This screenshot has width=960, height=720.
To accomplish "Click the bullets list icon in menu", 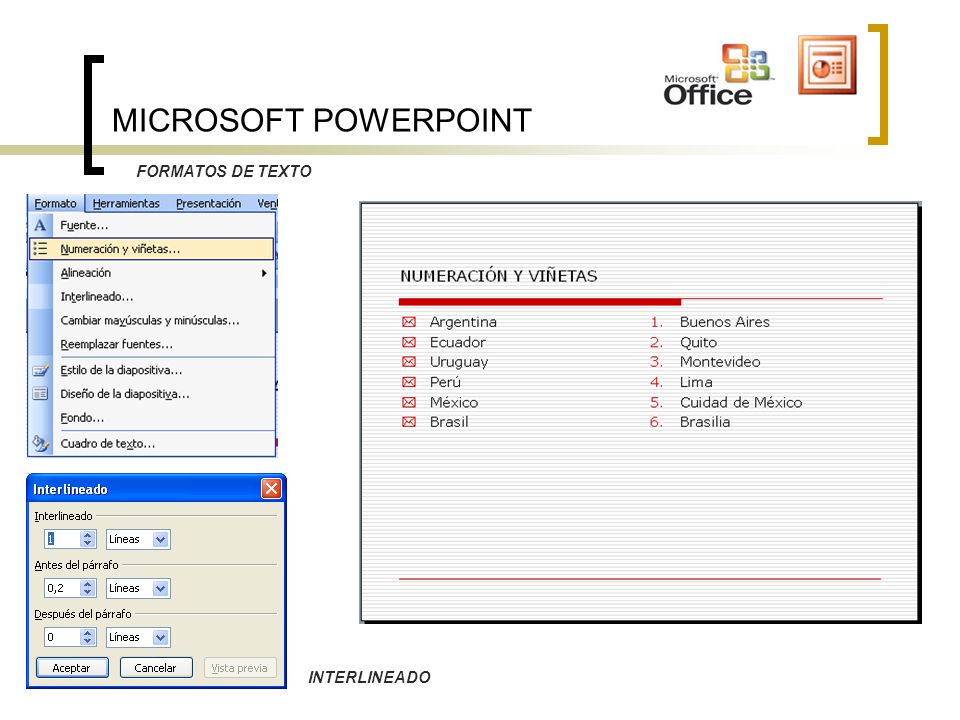I will 40,249.
